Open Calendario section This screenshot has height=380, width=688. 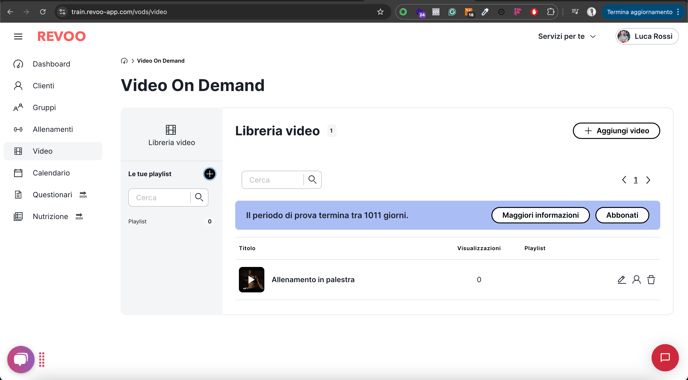53,173
